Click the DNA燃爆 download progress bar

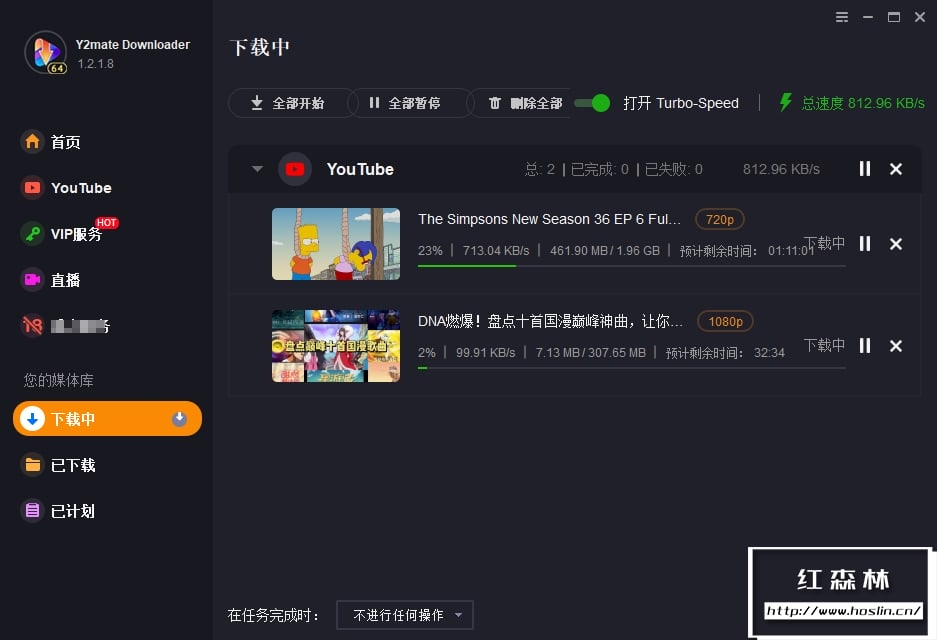632,368
